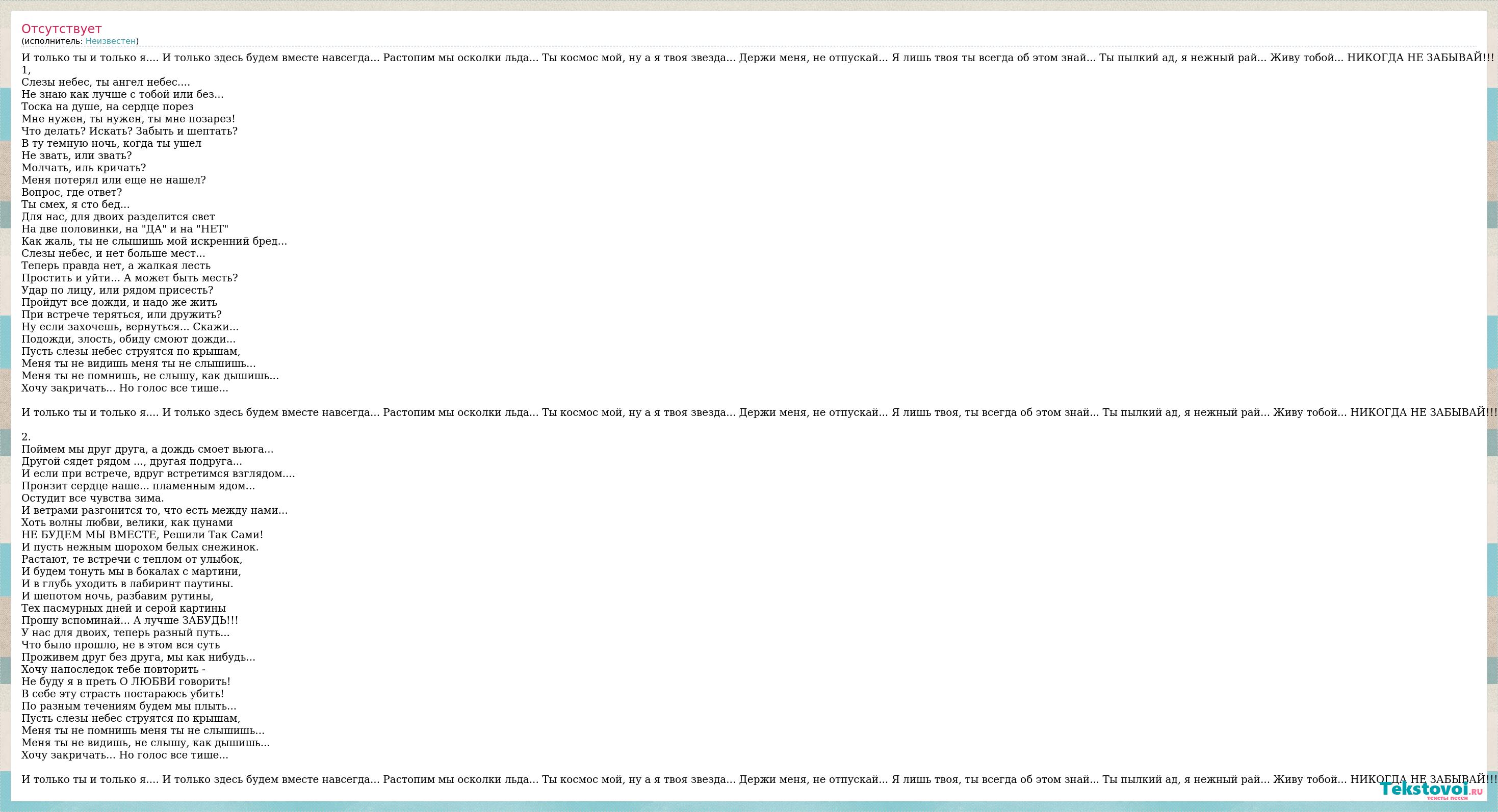Click the line 'И будем тонуть мы в бокалах с мартини,'
The height and width of the screenshot is (812, 1498).
point(132,571)
